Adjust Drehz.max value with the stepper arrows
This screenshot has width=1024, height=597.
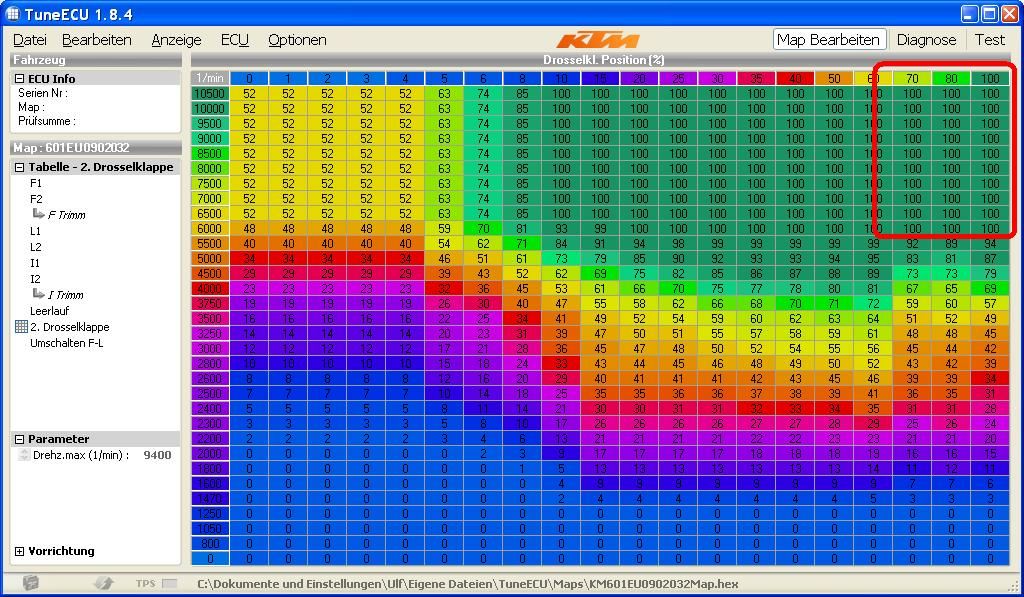pyautogui.click(x=24, y=455)
